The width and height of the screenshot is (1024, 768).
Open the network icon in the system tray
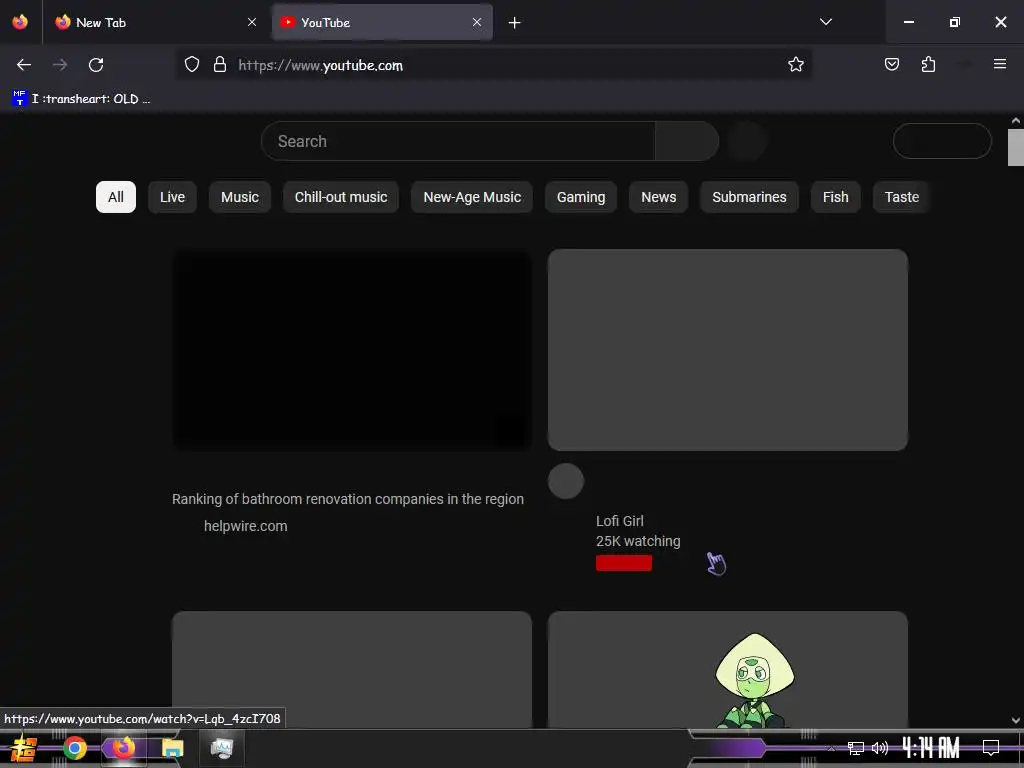pyautogui.click(x=856, y=748)
